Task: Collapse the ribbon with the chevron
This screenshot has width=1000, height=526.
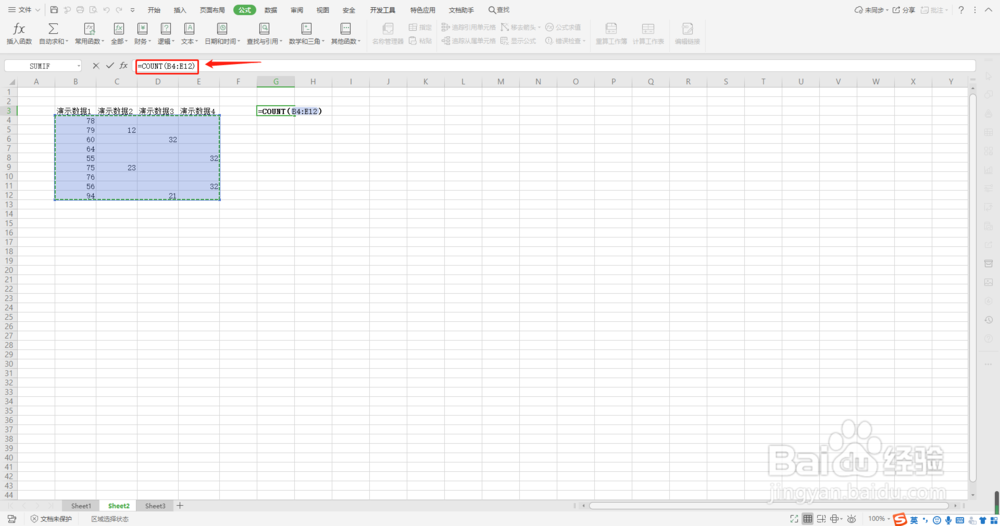Action: click(x=989, y=10)
